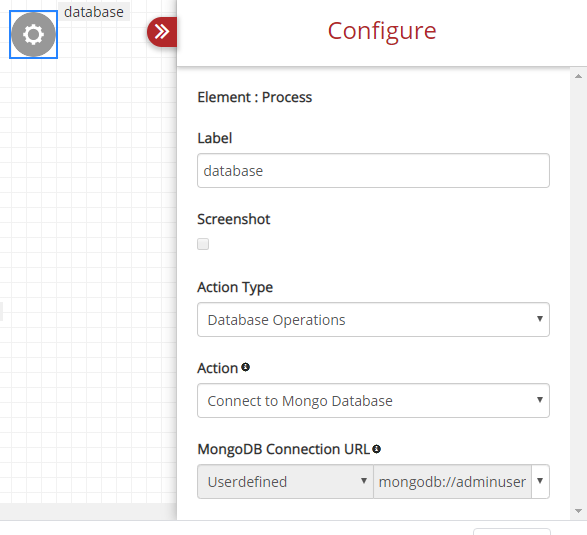Expand the Connect to Mongo Database dropdown

[x=373, y=400]
